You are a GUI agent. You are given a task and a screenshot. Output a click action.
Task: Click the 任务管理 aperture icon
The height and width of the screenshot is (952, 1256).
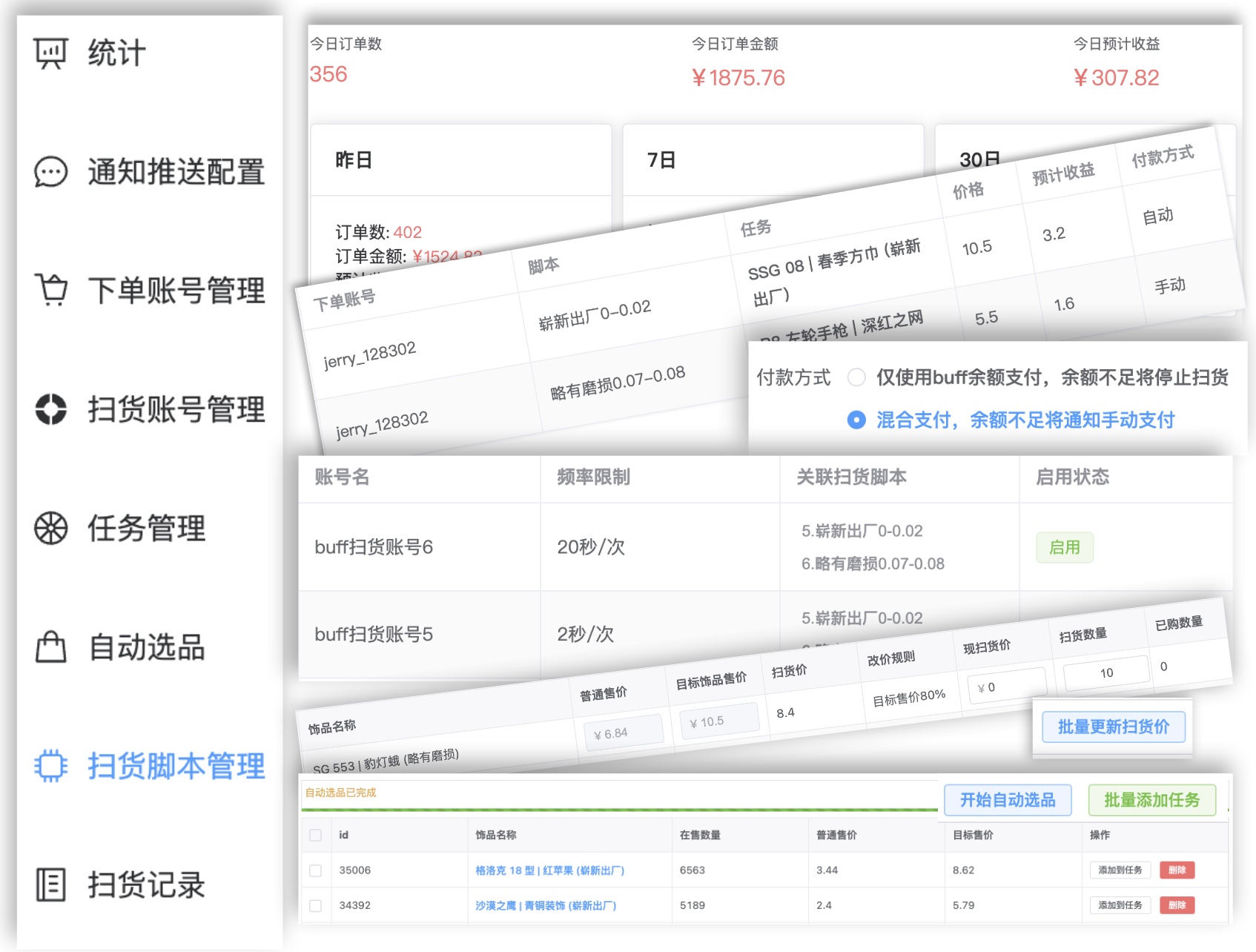tap(50, 528)
